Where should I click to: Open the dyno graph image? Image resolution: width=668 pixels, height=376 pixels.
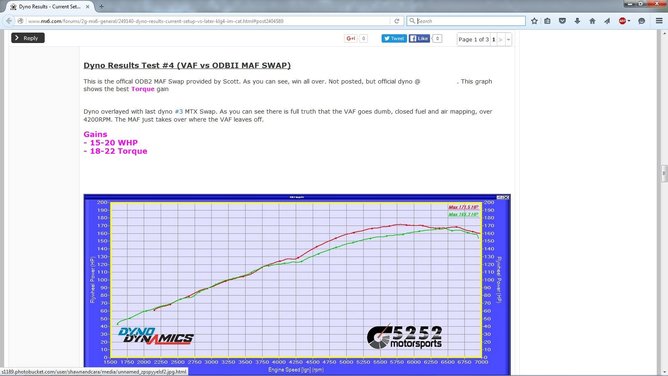pyautogui.click(x=297, y=284)
